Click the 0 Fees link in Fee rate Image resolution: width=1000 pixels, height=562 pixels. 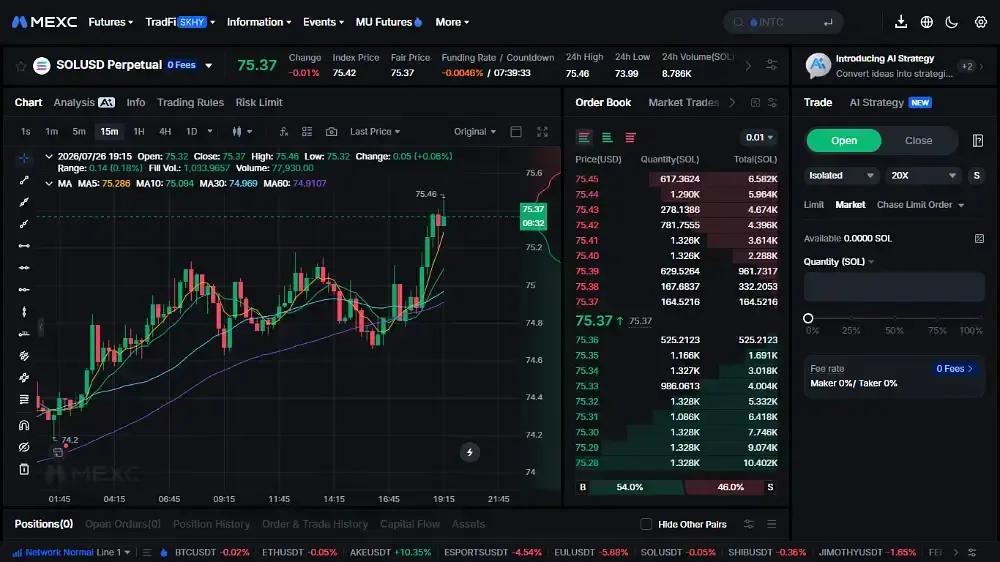pos(955,369)
